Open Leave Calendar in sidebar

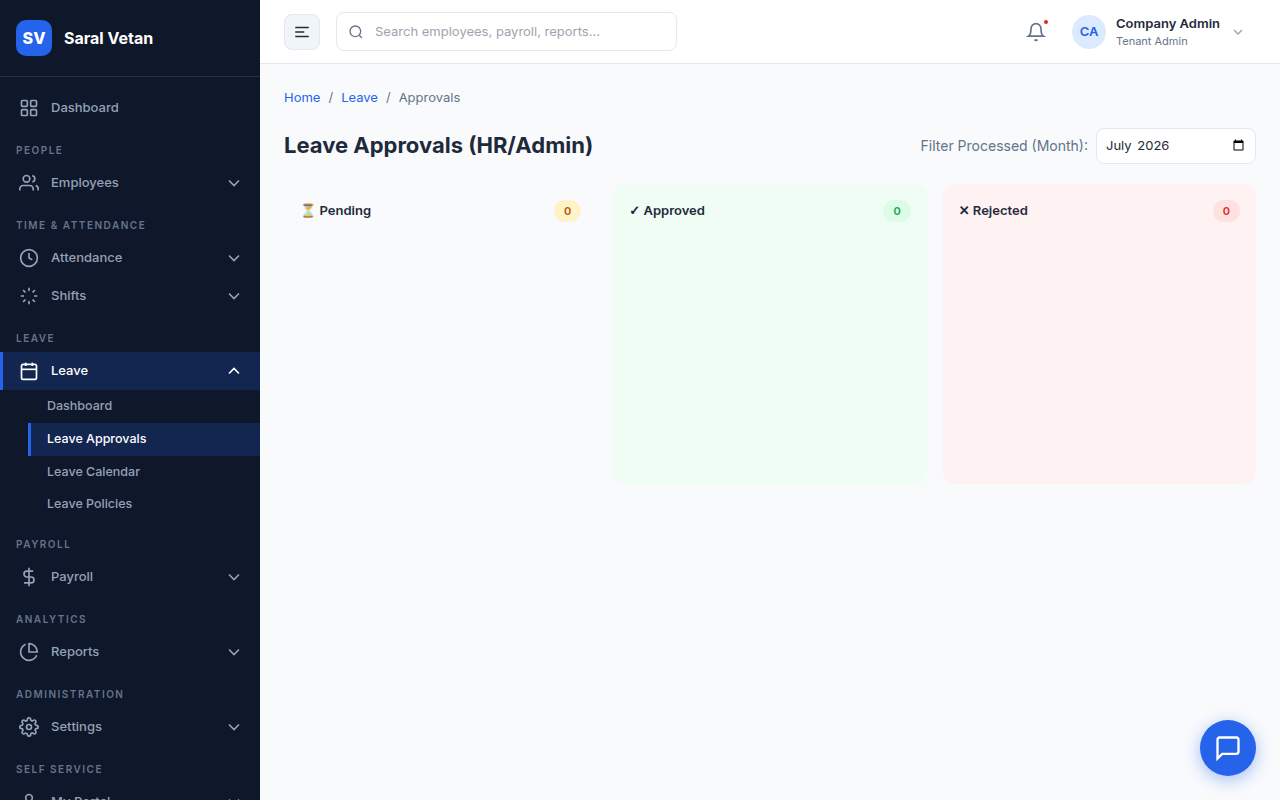pos(144,472)
